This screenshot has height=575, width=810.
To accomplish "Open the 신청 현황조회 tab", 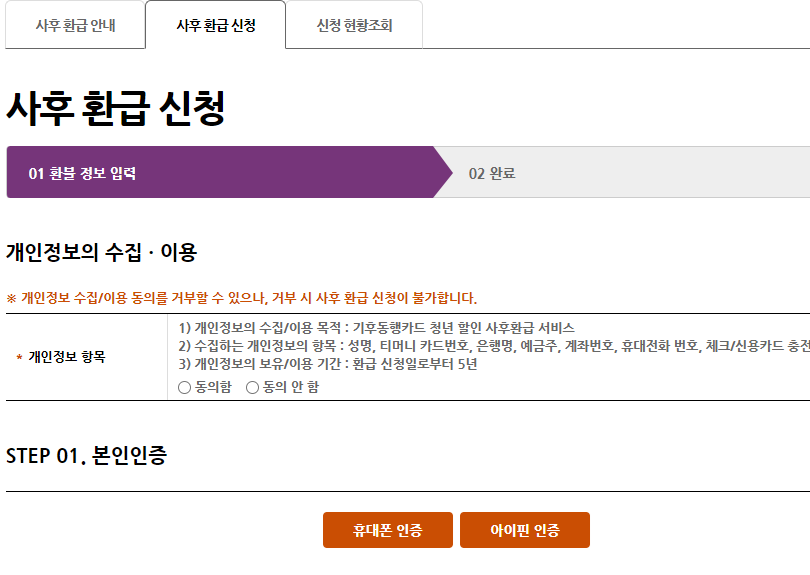I will (354, 25).
